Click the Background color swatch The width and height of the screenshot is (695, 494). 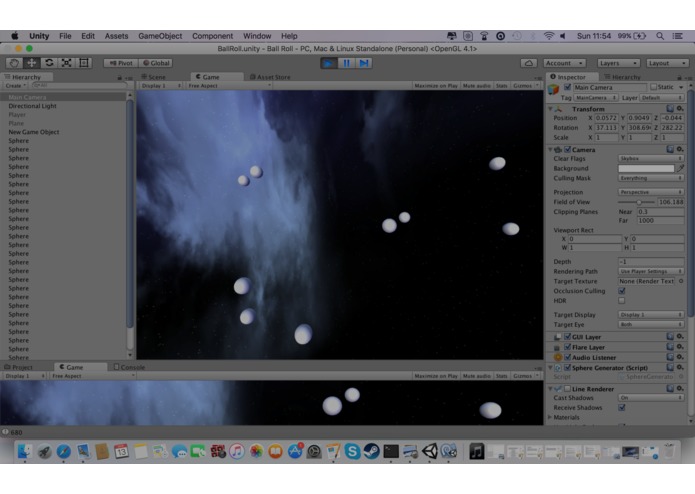pyautogui.click(x=646, y=168)
